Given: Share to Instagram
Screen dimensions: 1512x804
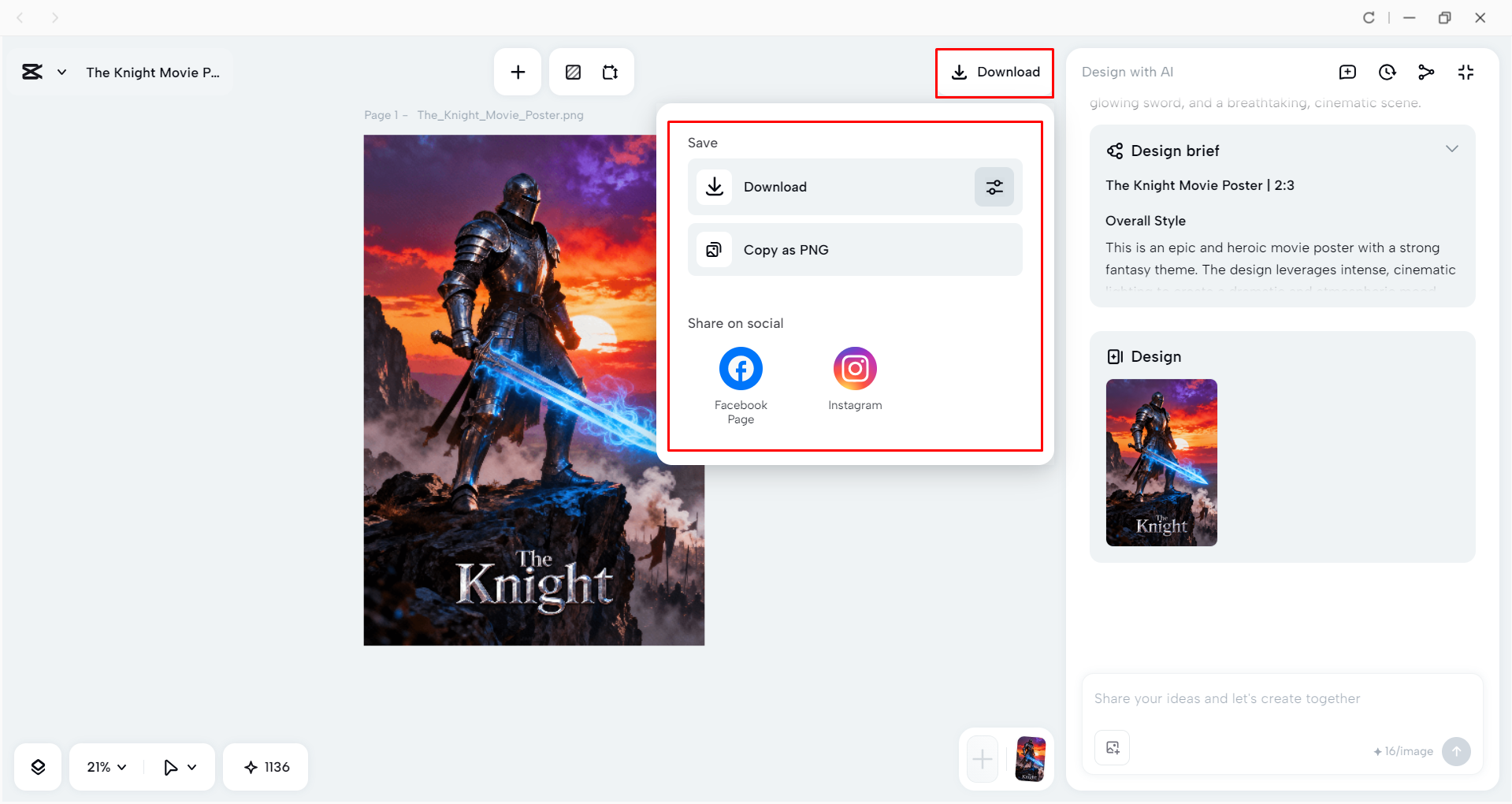Looking at the screenshot, I should pyautogui.click(x=855, y=379).
